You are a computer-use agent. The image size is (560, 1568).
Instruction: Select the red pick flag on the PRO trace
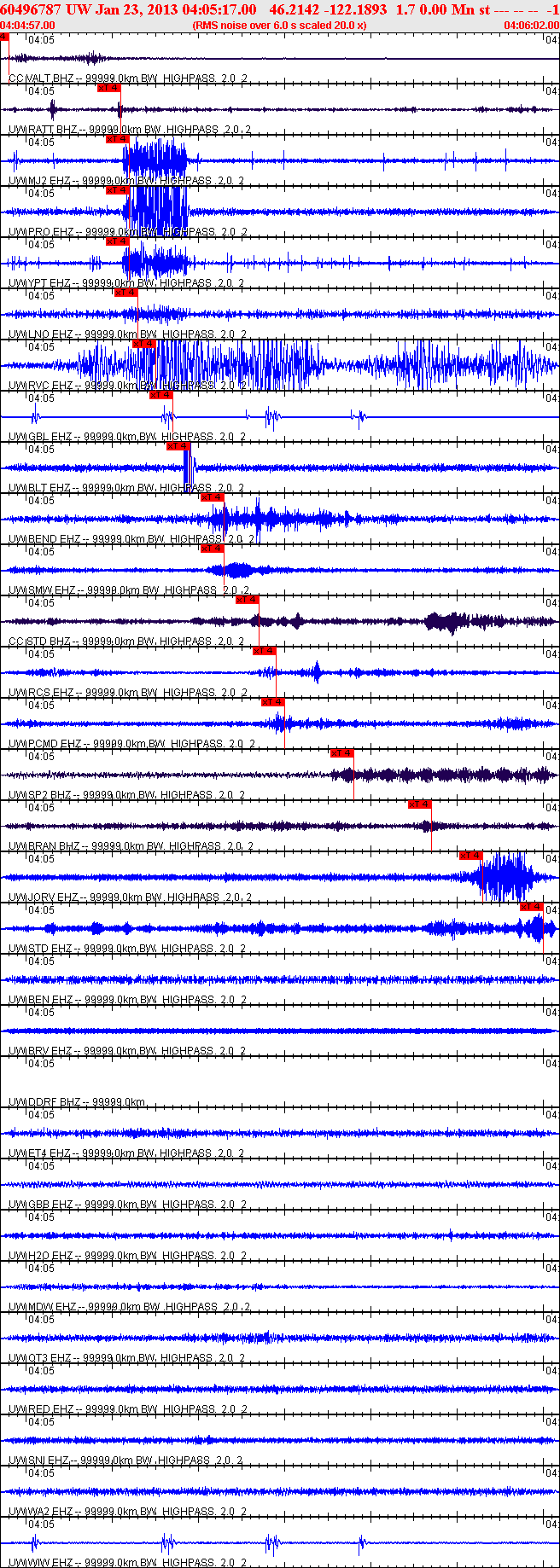(x=118, y=190)
